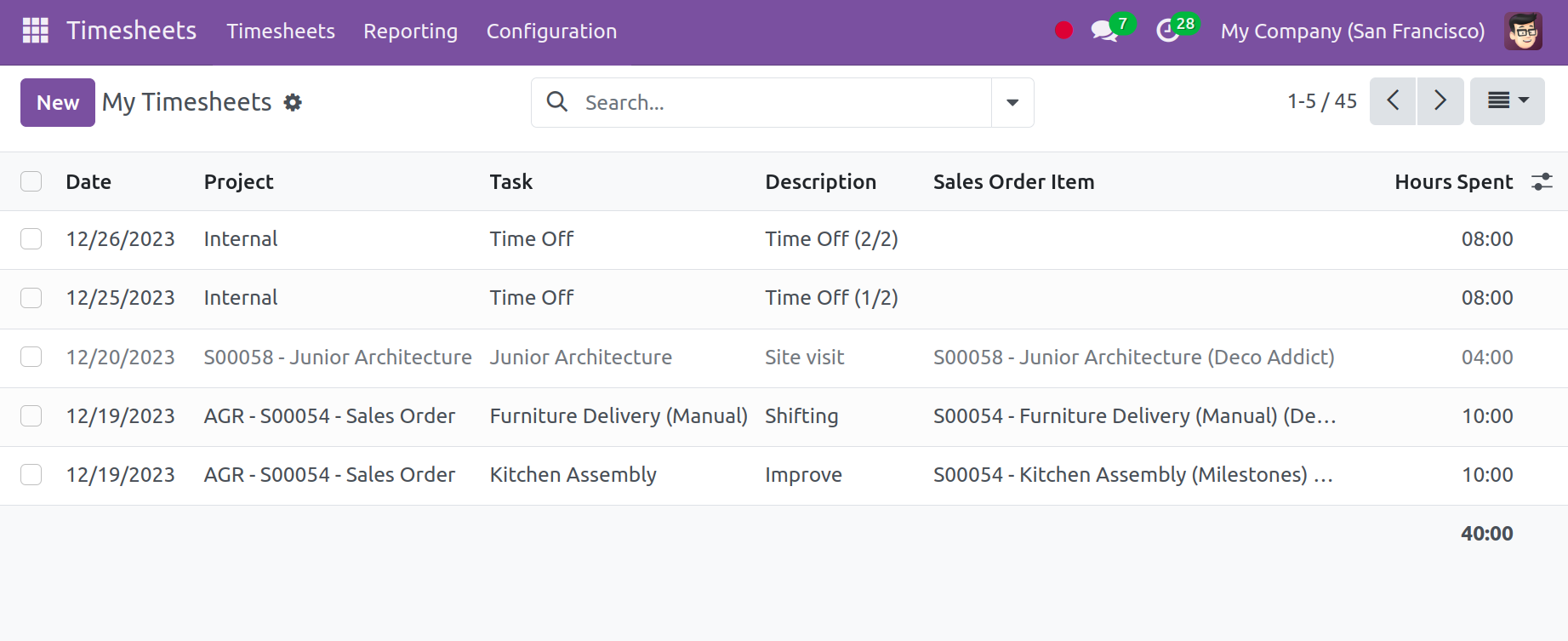Select all rows with header checkbox

(x=31, y=181)
